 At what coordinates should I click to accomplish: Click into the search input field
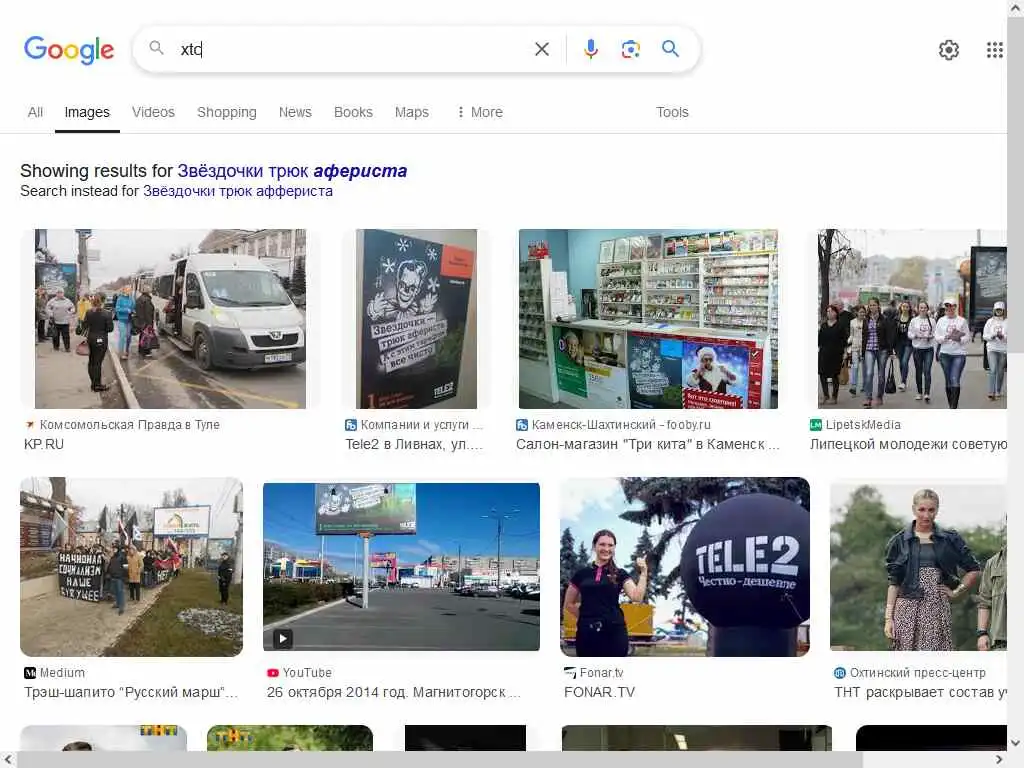pyautogui.click(x=353, y=49)
